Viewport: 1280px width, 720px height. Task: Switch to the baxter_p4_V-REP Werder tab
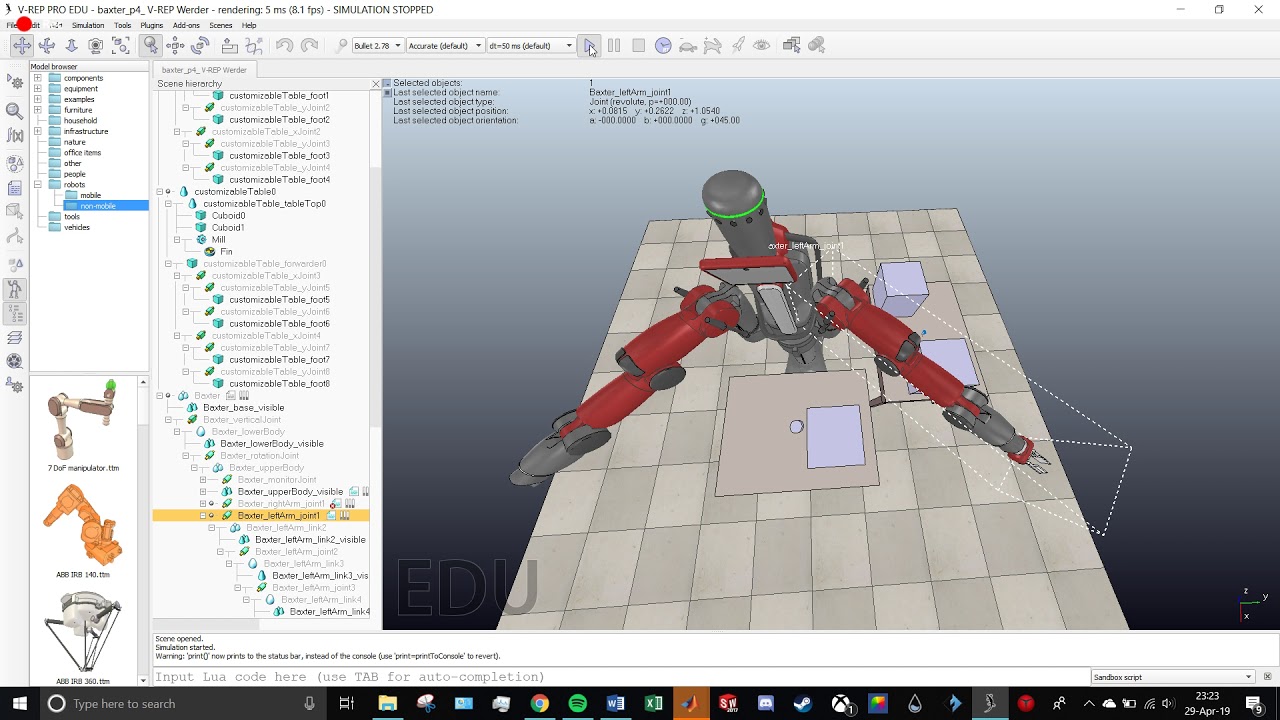(204, 70)
